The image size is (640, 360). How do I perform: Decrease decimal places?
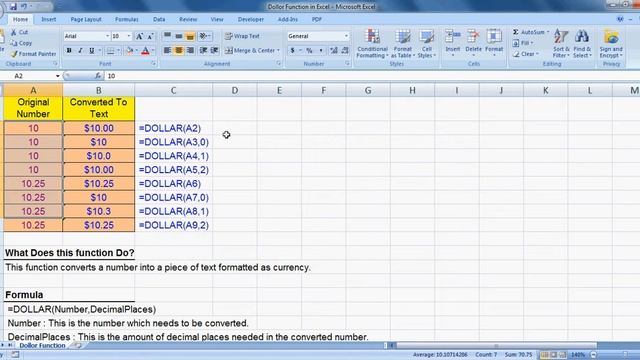coord(345,51)
